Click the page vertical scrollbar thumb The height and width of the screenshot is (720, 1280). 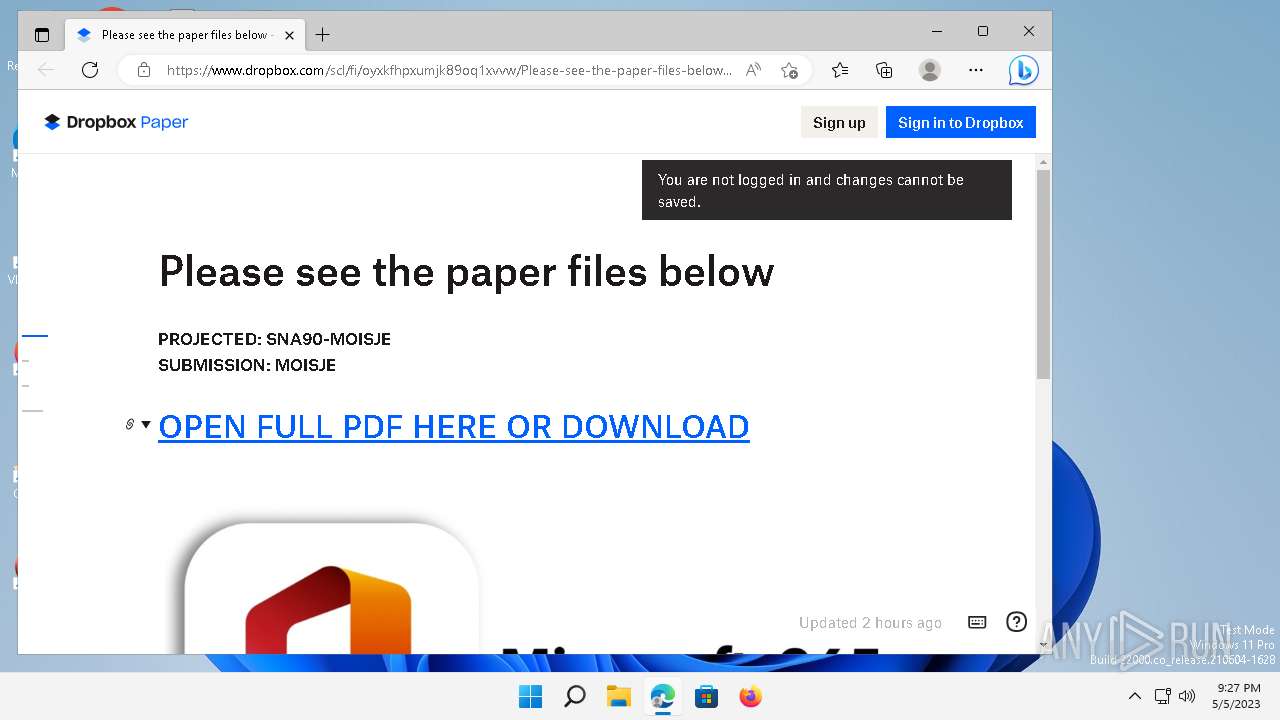(1043, 274)
